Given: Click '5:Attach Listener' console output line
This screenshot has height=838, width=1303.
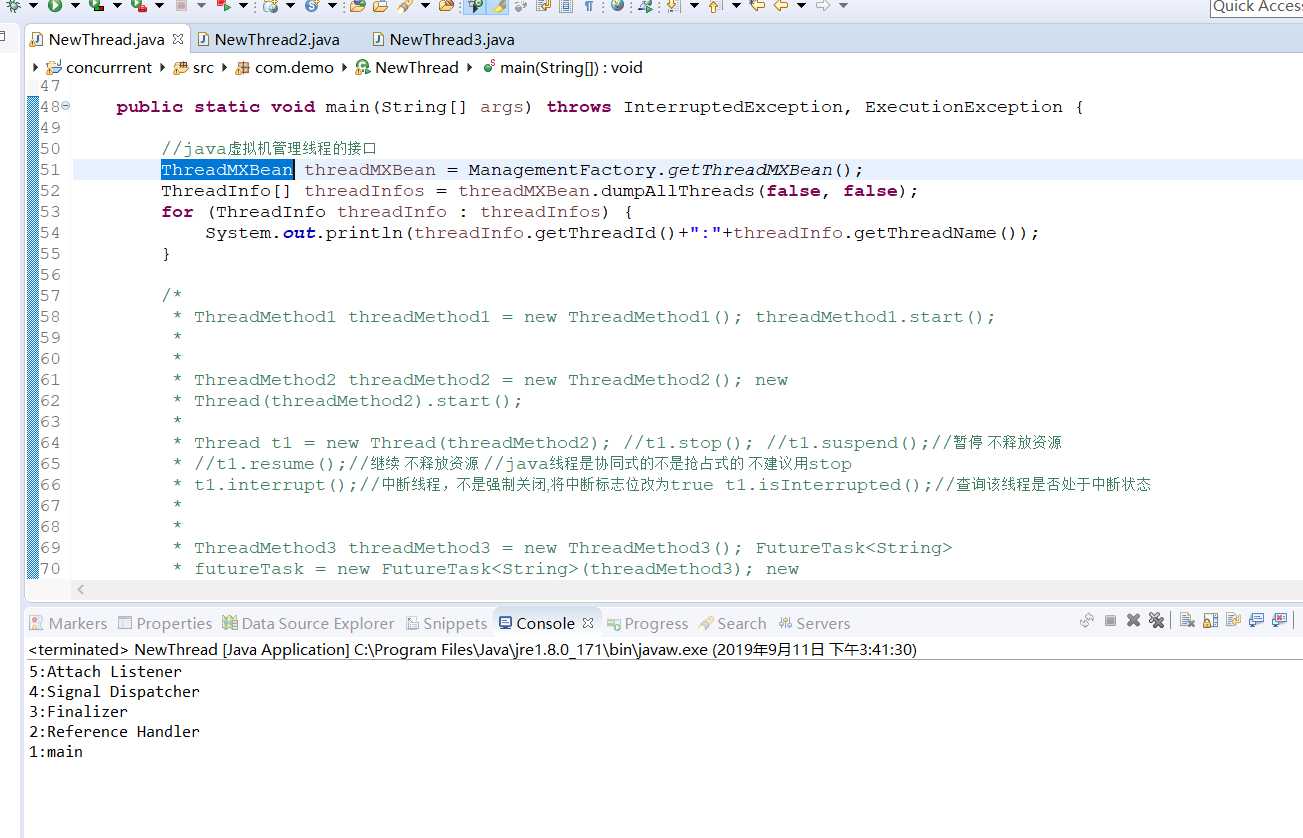Looking at the screenshot, I should (105, 672).
